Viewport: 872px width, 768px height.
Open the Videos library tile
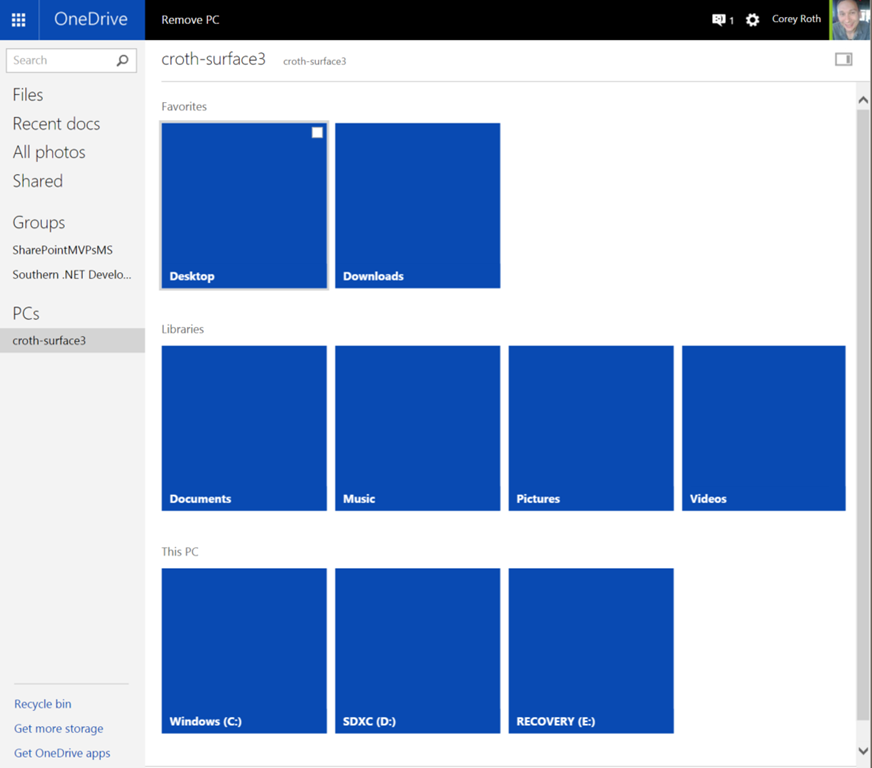click(x=764, y=428)
